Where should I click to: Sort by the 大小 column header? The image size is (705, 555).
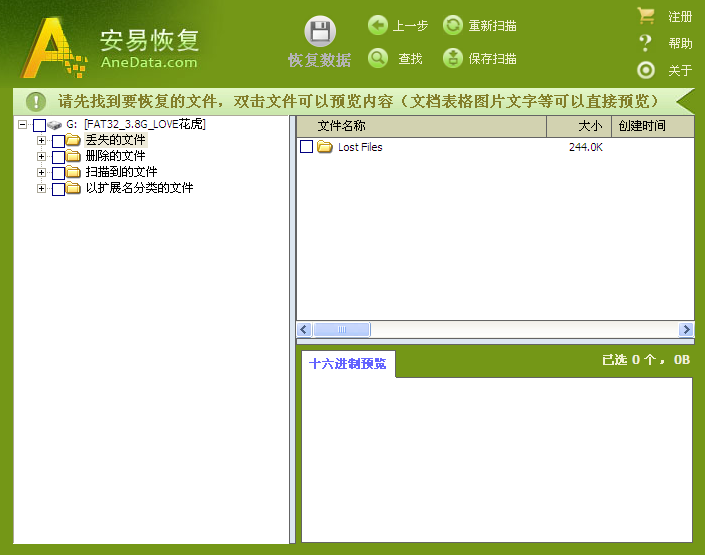pos(579,126)
